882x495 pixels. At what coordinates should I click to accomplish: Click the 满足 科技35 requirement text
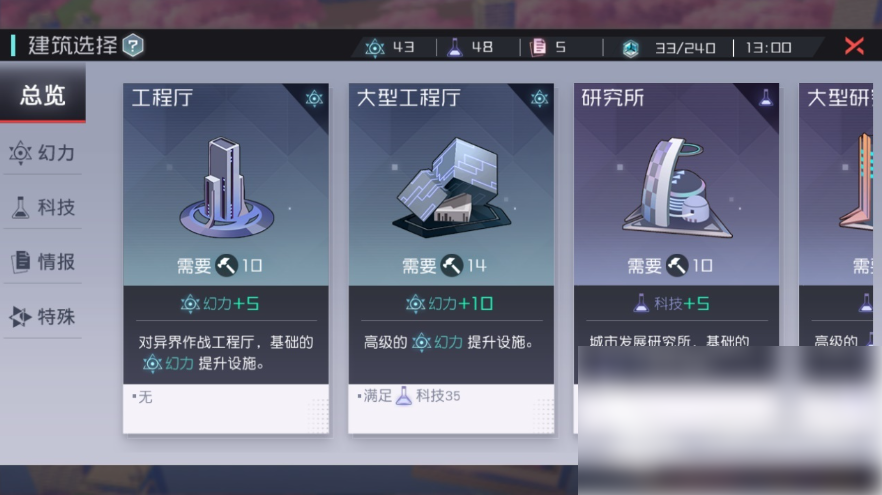tap(409, 396)
